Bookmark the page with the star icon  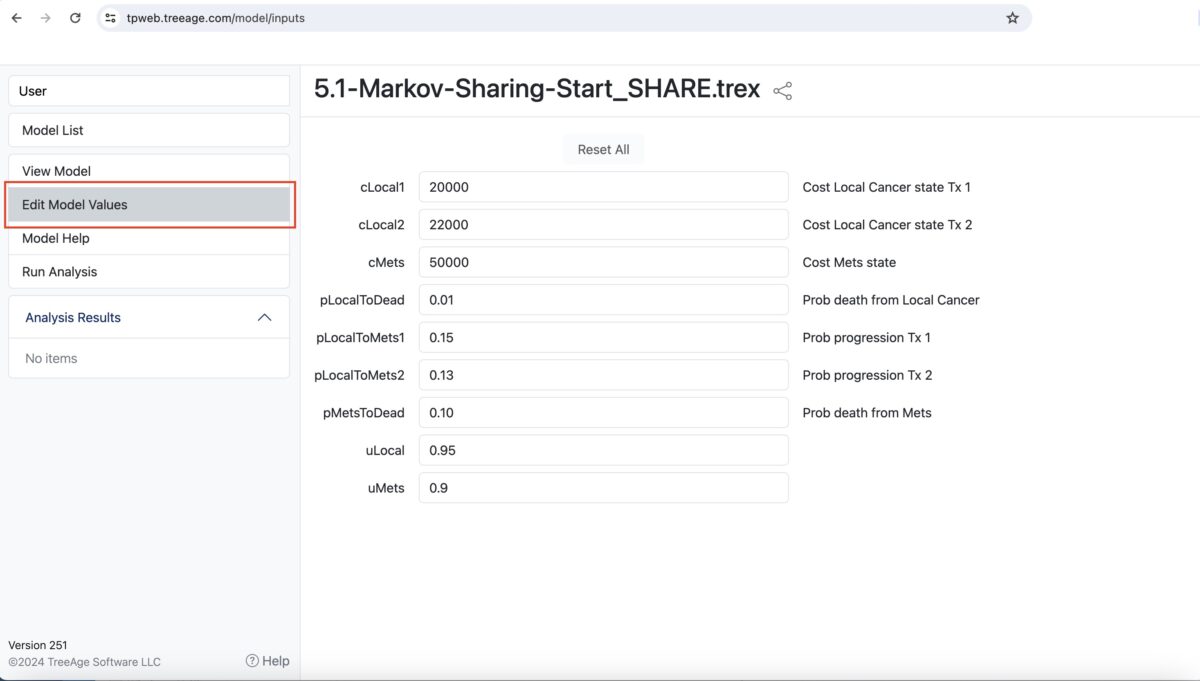click(x=1011, y=17)
